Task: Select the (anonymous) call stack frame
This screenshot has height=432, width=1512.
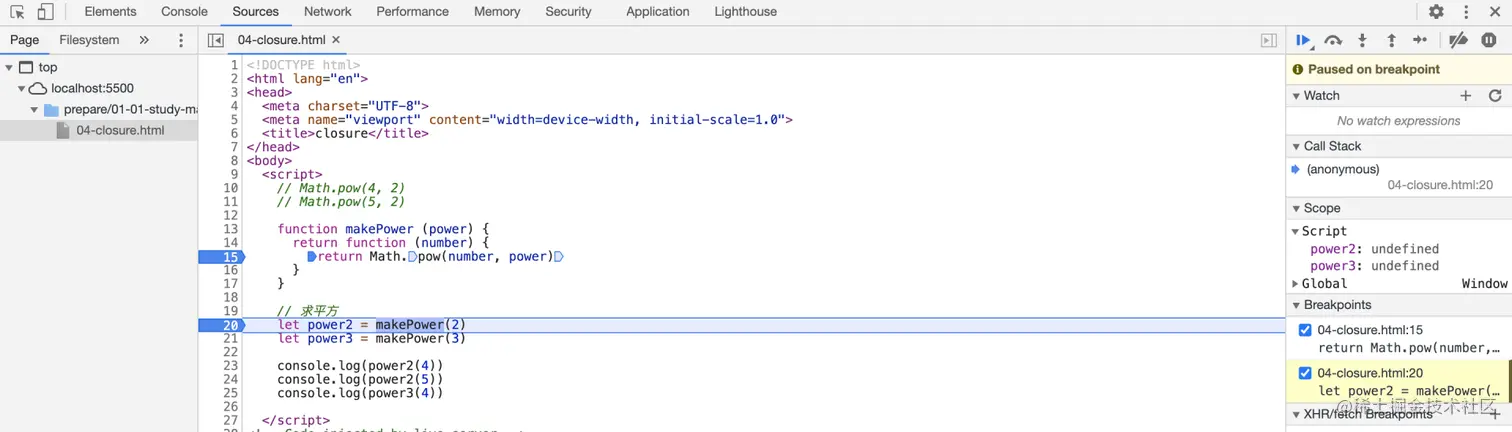Action: point(1342,169)
